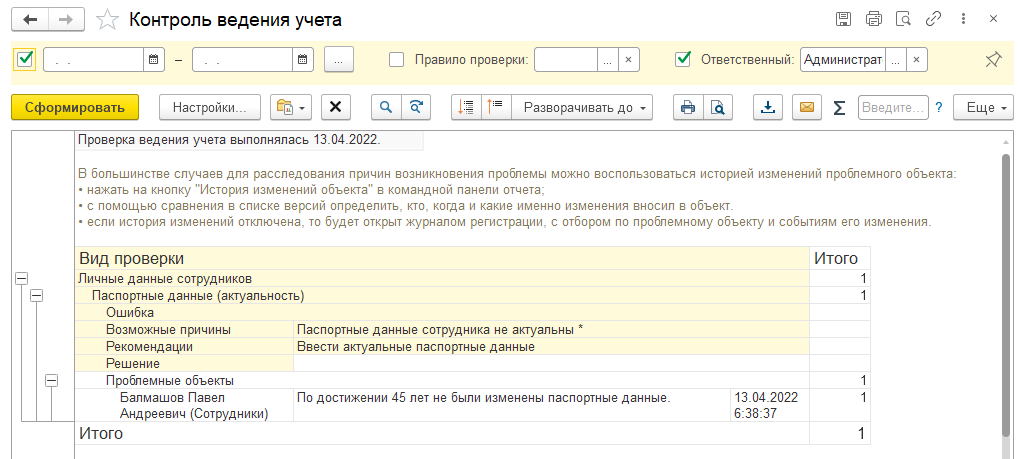Viewport: 1020px width, 459px height.
Task: Click the sum Σ icon
Action: (839, 107)
